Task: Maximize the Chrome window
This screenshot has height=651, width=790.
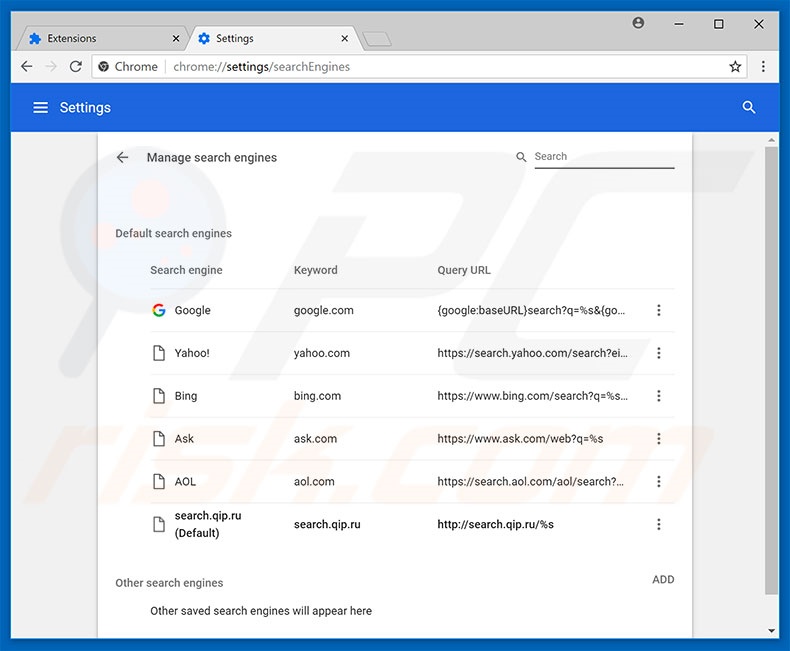Action: click(719, 24)
